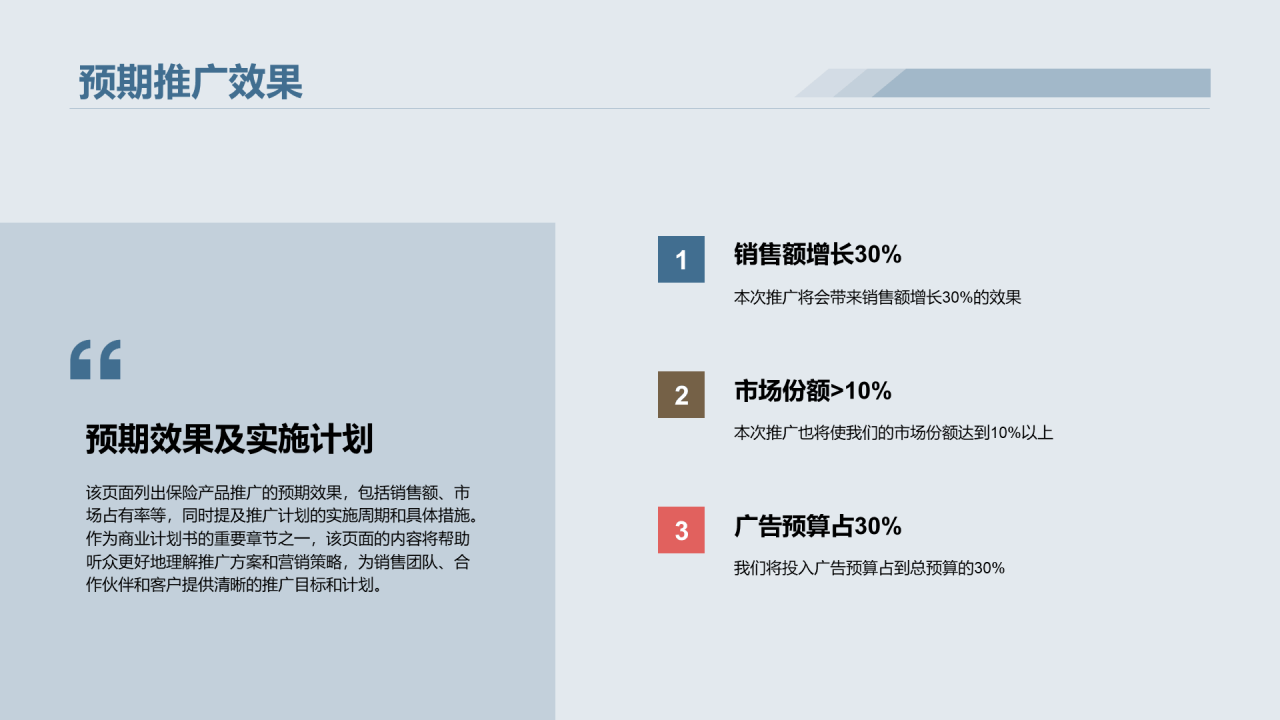Select the brown numbered badge 2
Image resolution: width=1280 pixels, height=720 pixels.
click(681, 396)
